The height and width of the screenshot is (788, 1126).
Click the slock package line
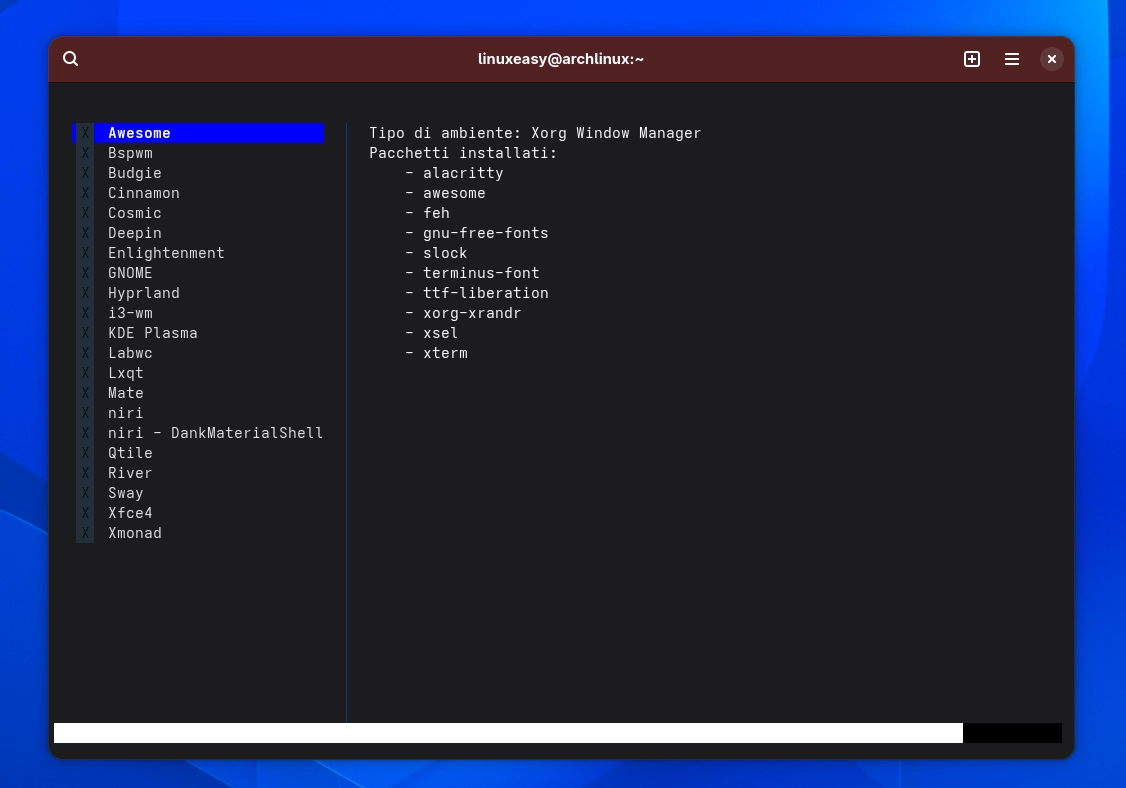pyautogui.click(x=436, y=253)
